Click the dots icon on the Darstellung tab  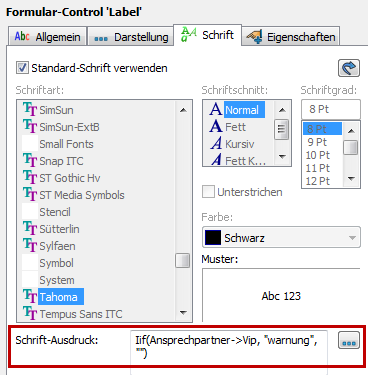101,38
